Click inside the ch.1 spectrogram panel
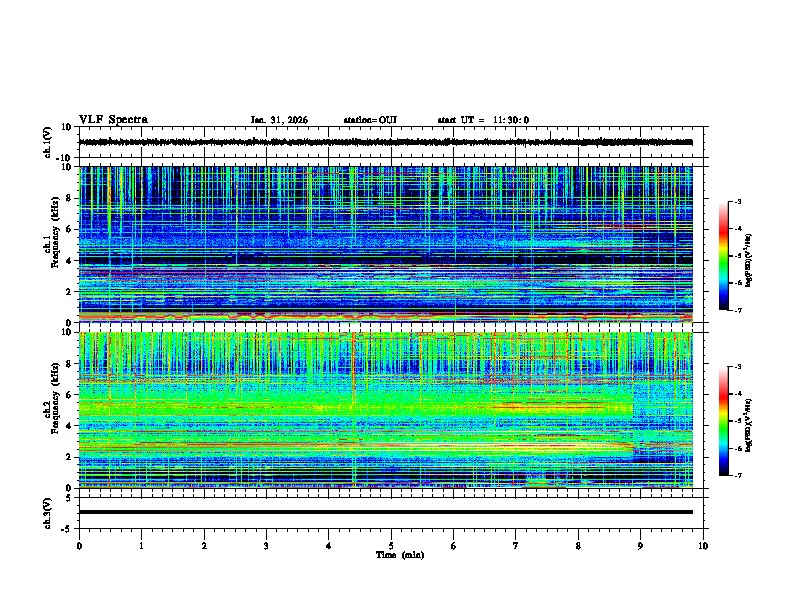This screenshot has height=612, width=792. 385,244
